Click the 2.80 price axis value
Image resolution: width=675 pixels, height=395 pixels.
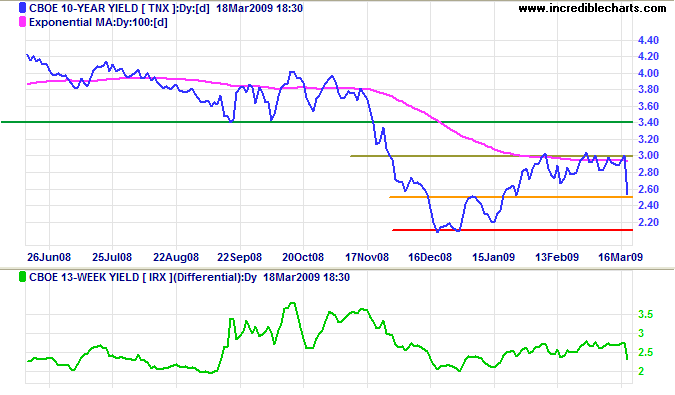pos(648,173)
